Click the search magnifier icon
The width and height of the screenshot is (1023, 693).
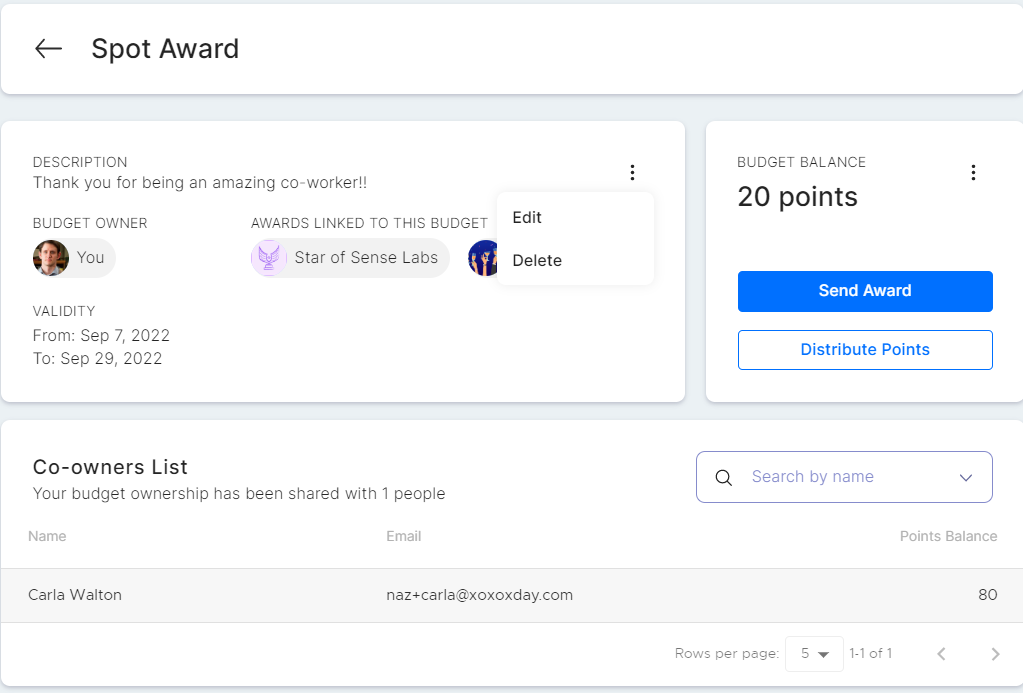click(724, 477)
